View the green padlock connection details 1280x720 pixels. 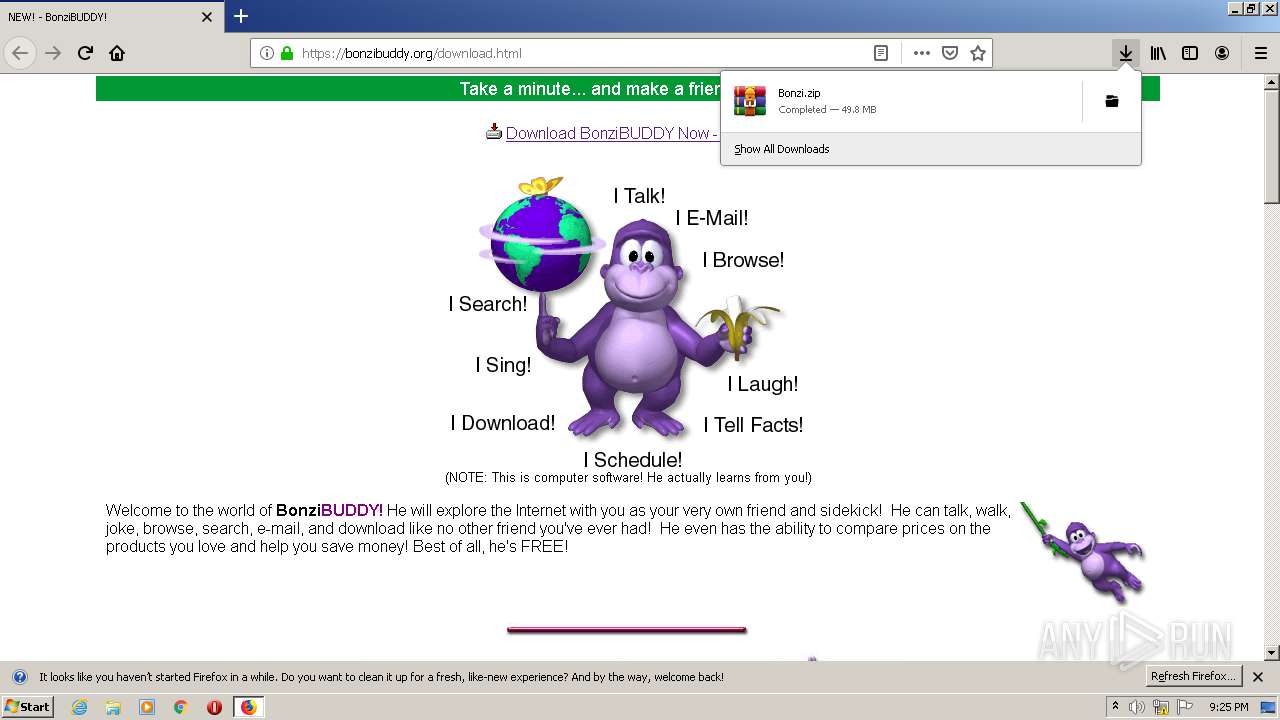(287, 53)
